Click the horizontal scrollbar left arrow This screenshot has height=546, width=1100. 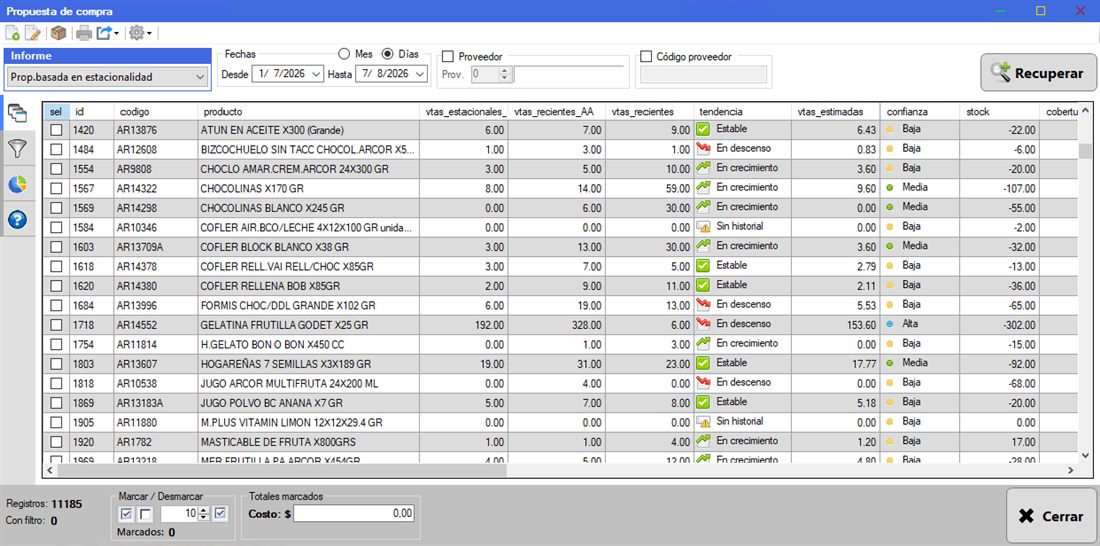50,470
